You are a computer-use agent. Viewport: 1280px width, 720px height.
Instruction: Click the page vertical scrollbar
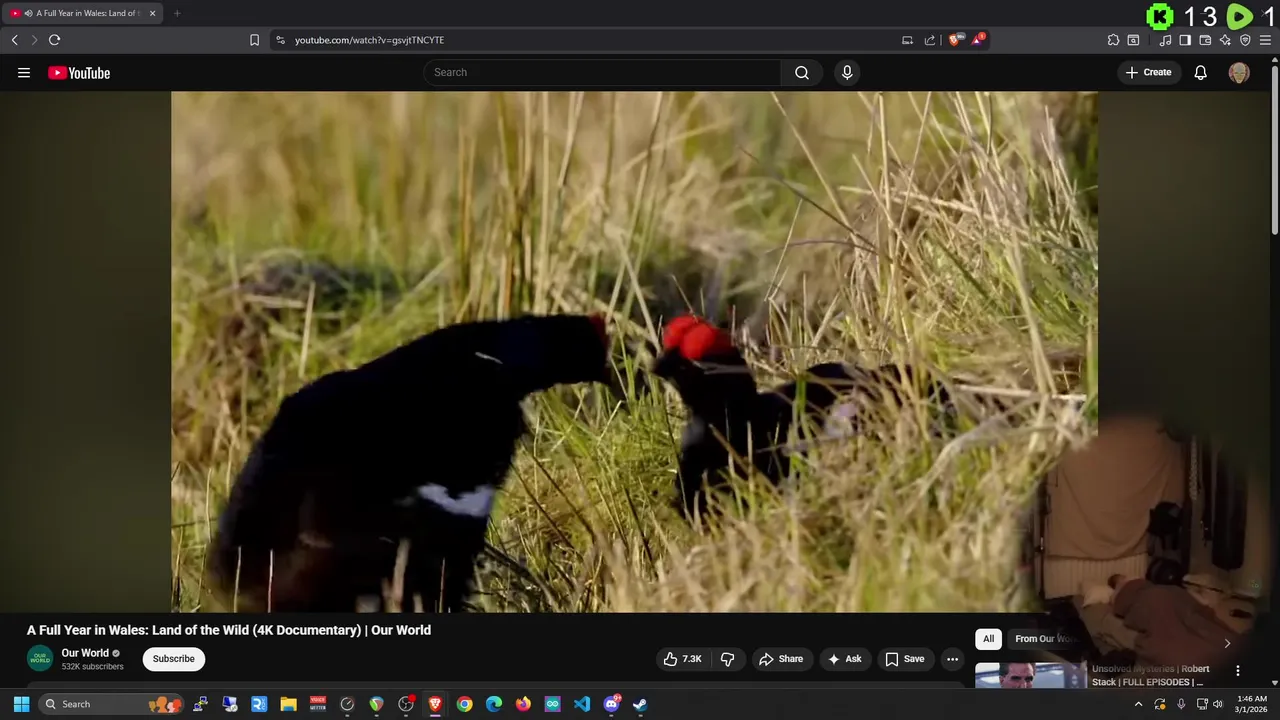coord(1274,150)
